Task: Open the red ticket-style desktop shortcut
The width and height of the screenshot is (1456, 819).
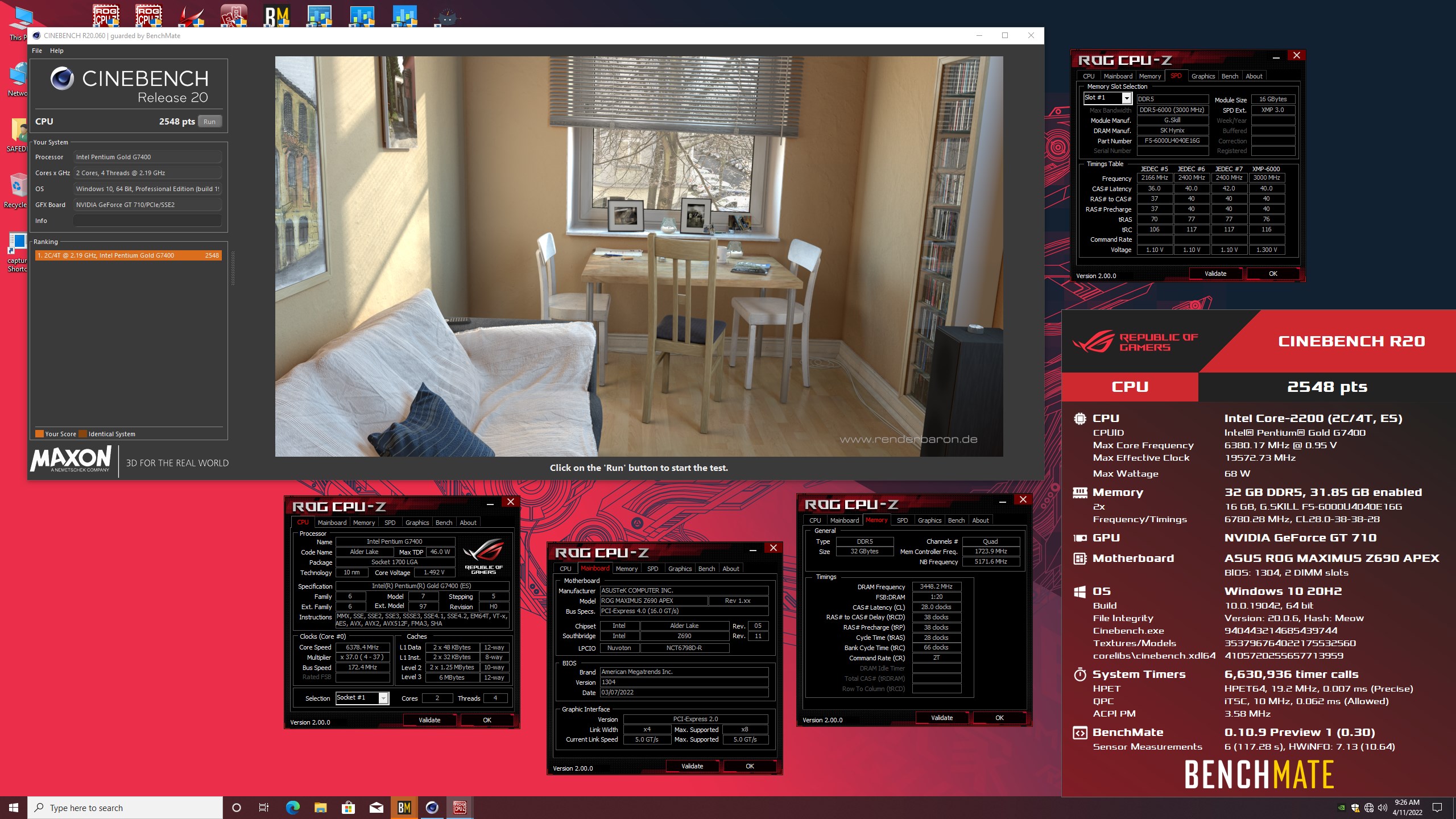Action: (x=234, y=16)
